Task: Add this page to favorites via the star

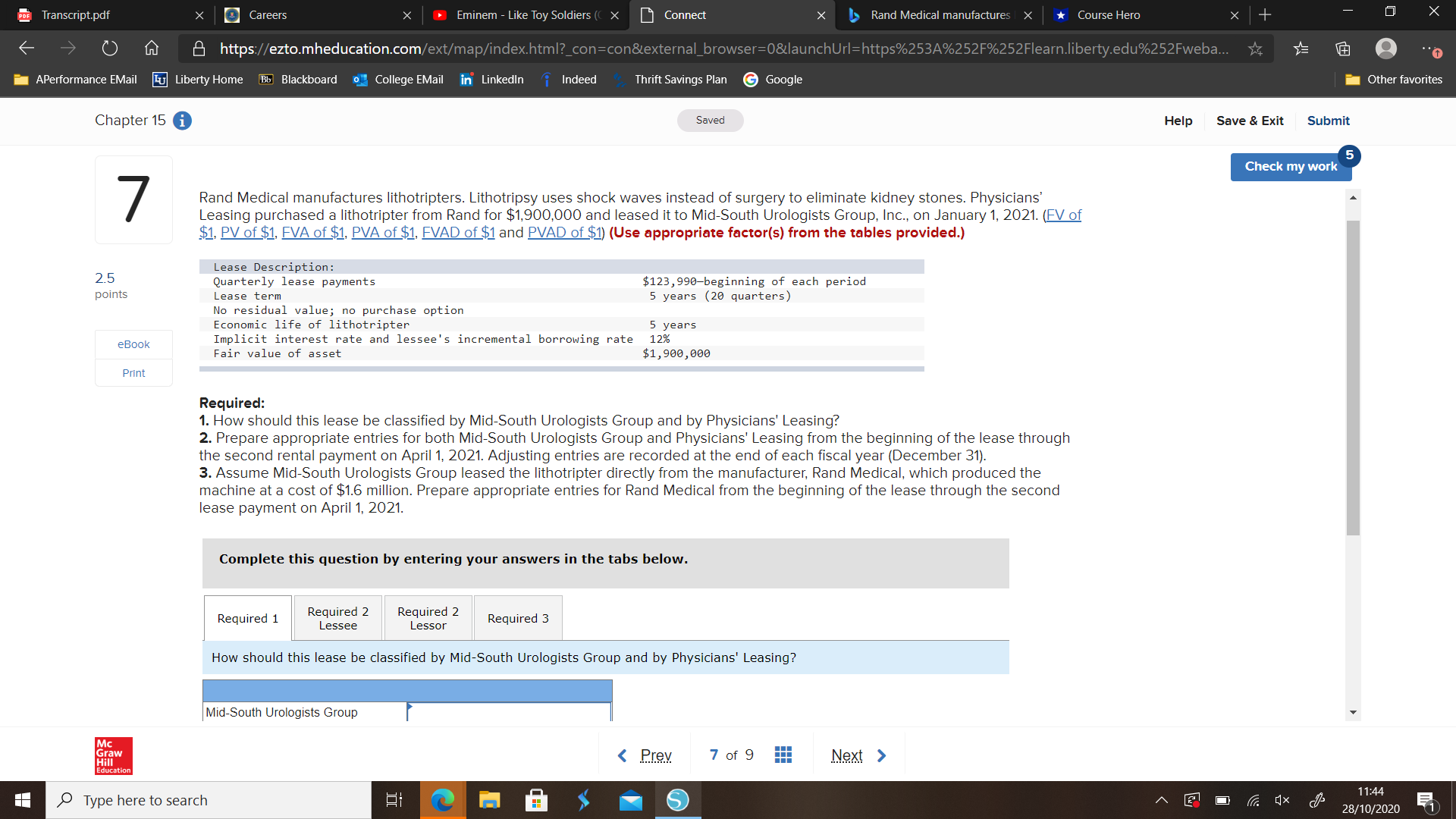Action: point(1256,48)
